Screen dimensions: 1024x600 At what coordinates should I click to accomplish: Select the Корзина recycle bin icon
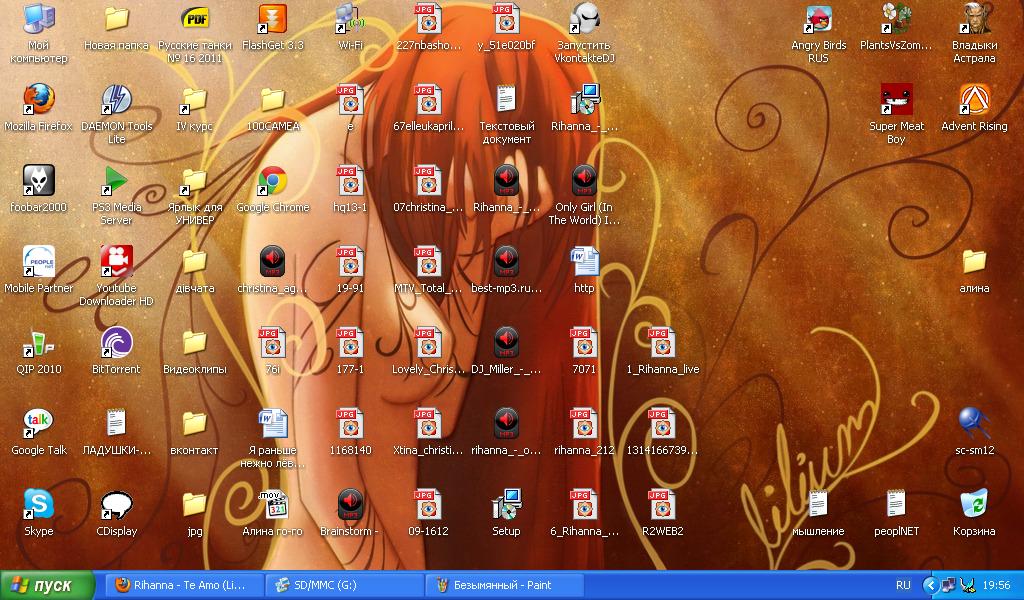click(x=973, y=505)
